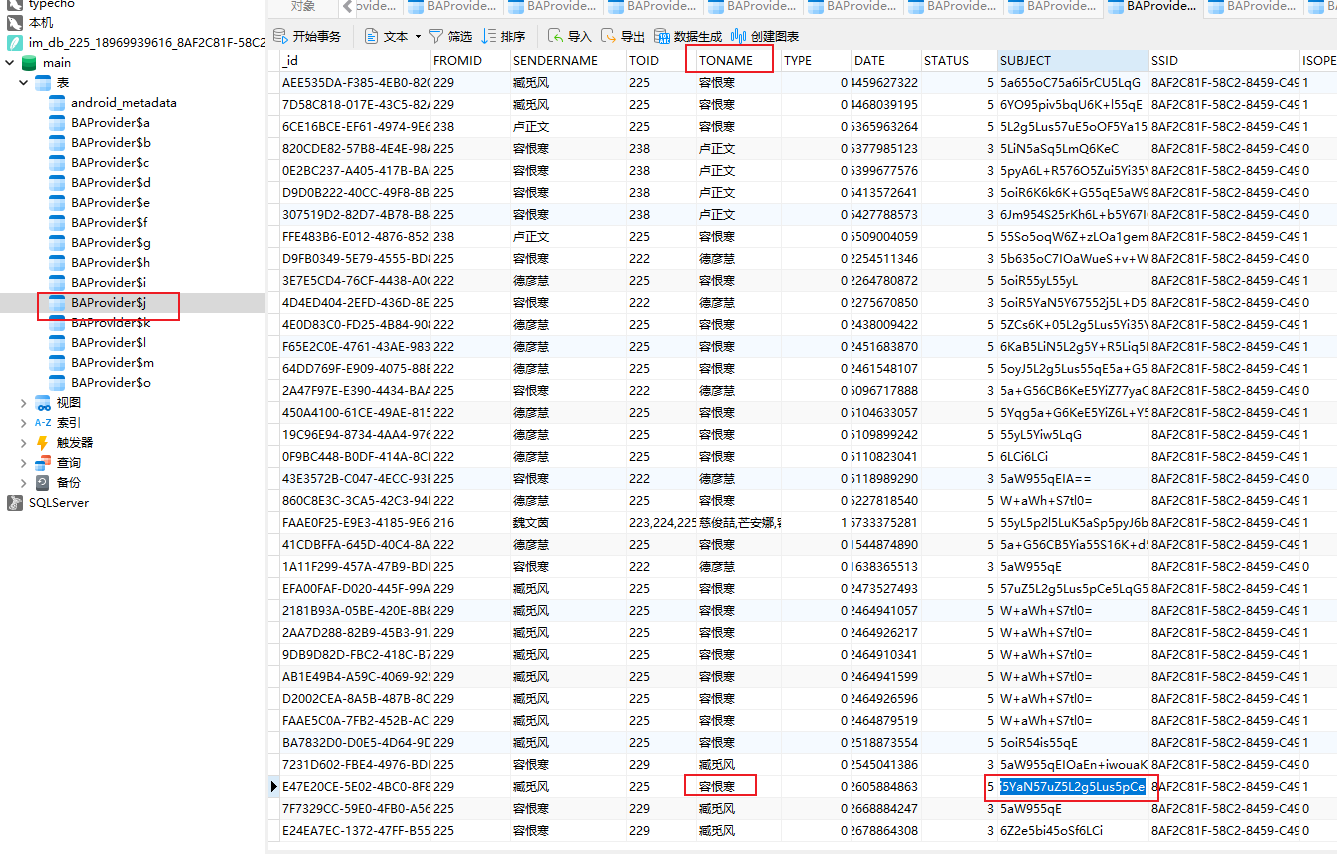Click the BAProvider$b table icon

point(58,143)
